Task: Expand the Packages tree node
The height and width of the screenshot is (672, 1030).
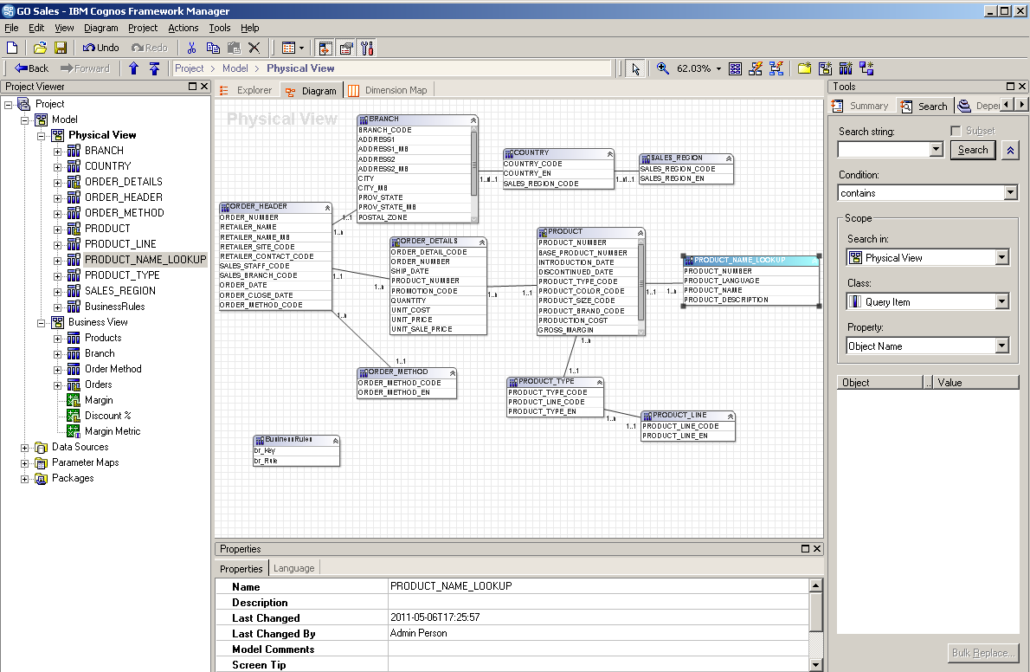Action: pyautogui.click(x=25, y=479)
